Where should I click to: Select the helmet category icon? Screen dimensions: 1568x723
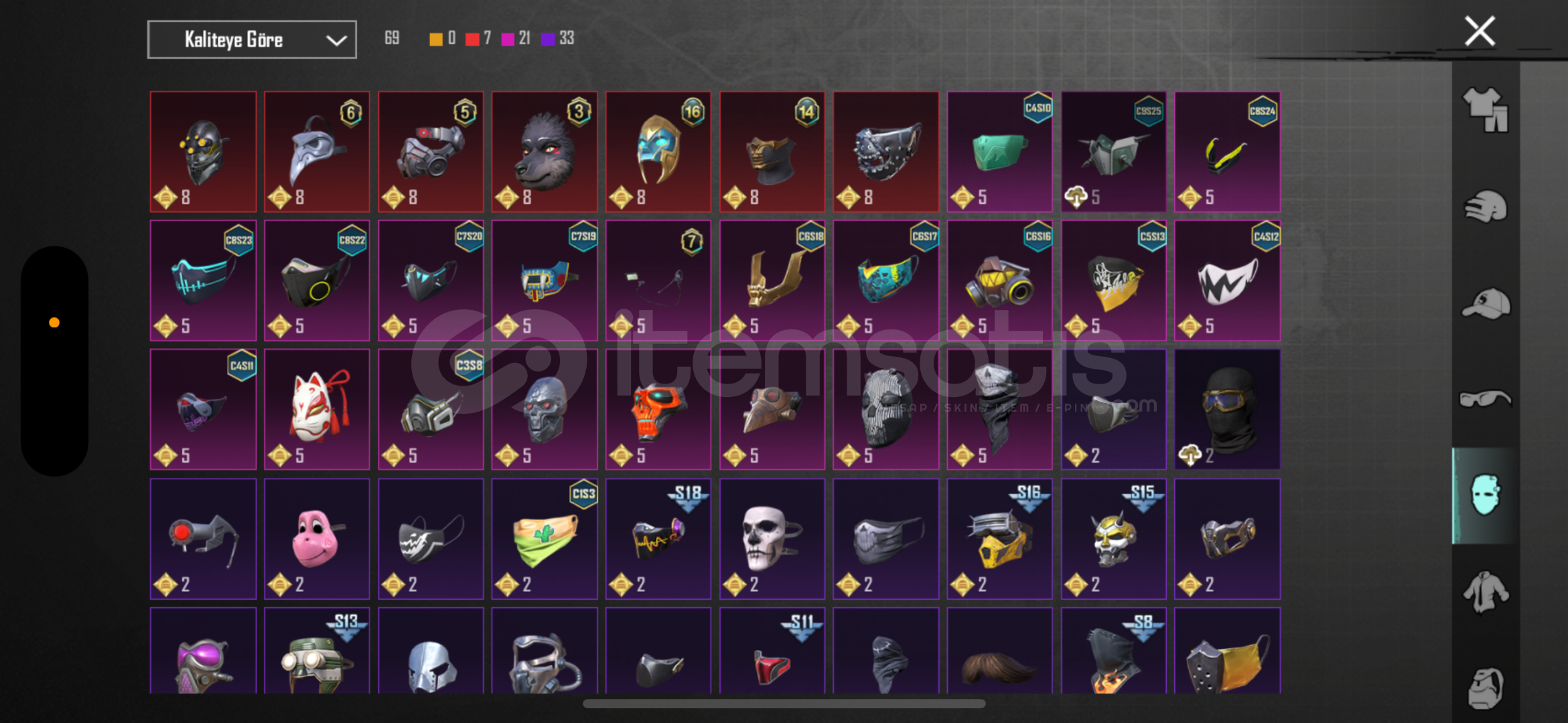coord(1485,206)
